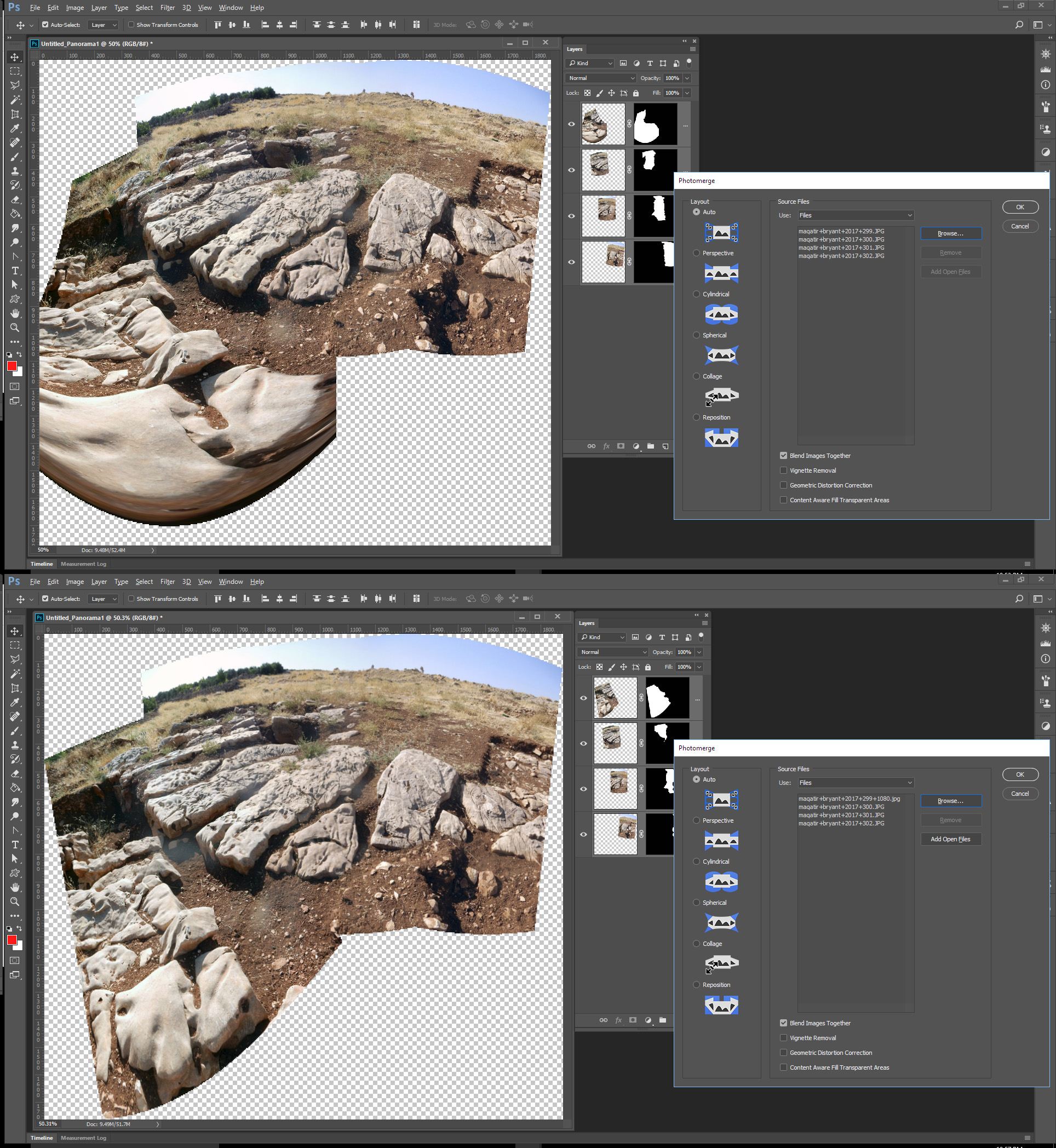This screenshot has width=1056, height=1148.
Task: Select Smudge tool in lower Photoshop window
Action: (15, 802)
